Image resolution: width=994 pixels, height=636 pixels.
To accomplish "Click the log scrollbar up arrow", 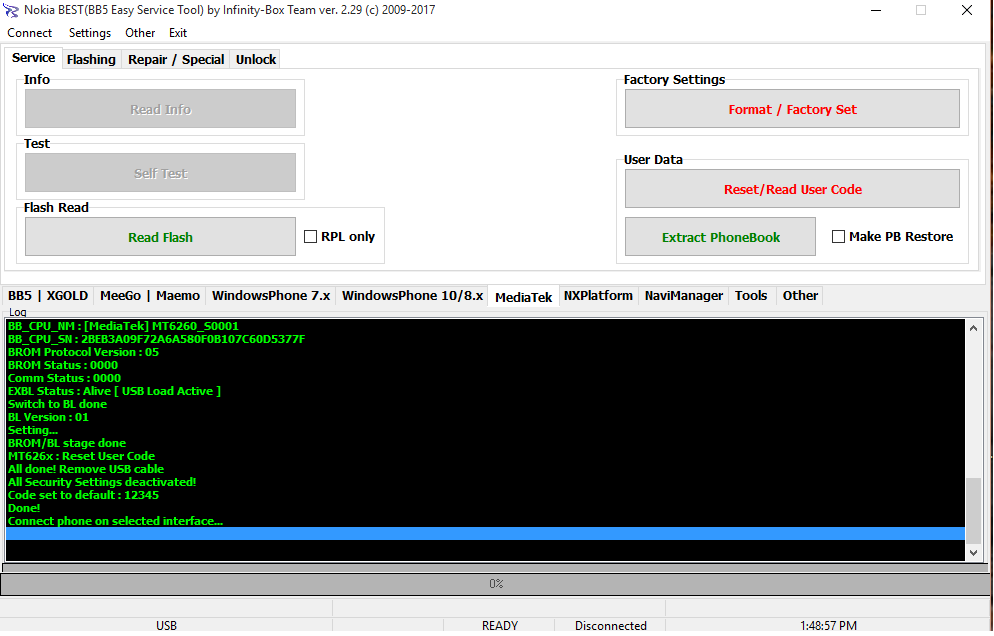I will coord(973,328).
